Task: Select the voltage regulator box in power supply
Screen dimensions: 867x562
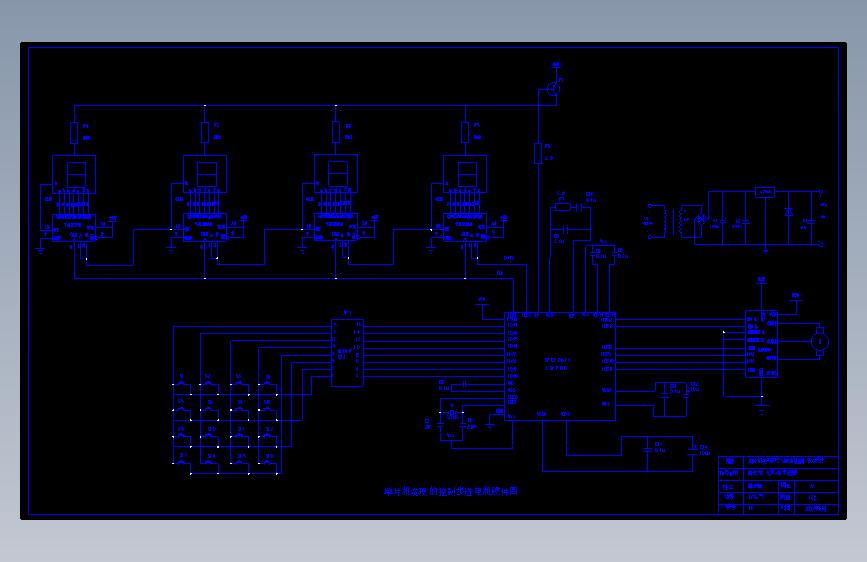Action: click(x=765, y=192)
